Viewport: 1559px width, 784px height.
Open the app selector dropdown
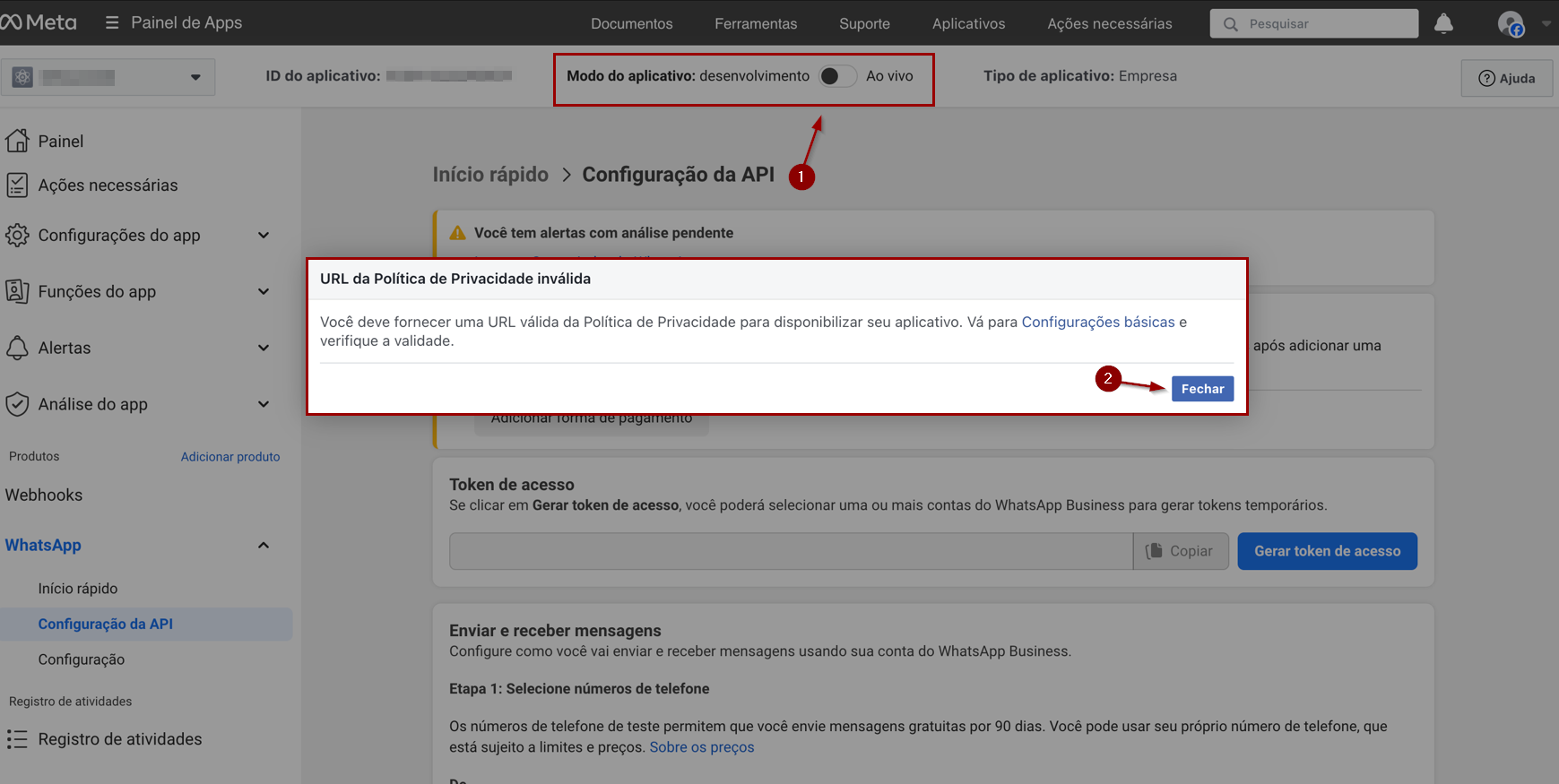(x=195, y=77)
